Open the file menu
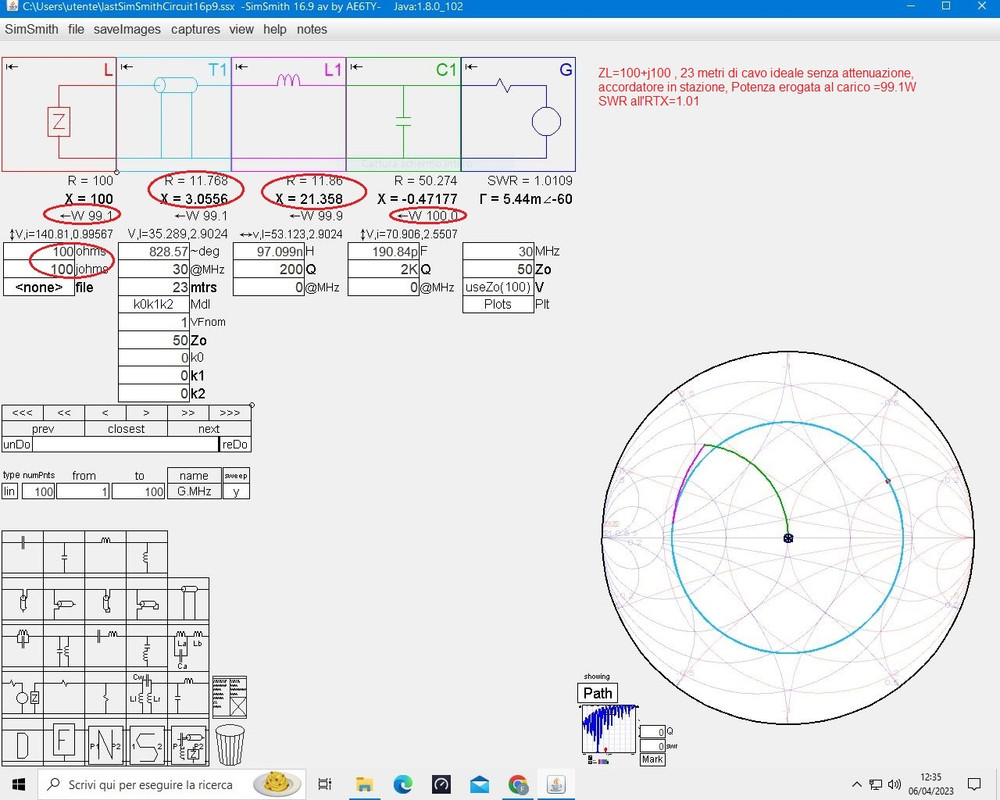This screenshot has width=1000, height=800. click(x=76, y=29)
